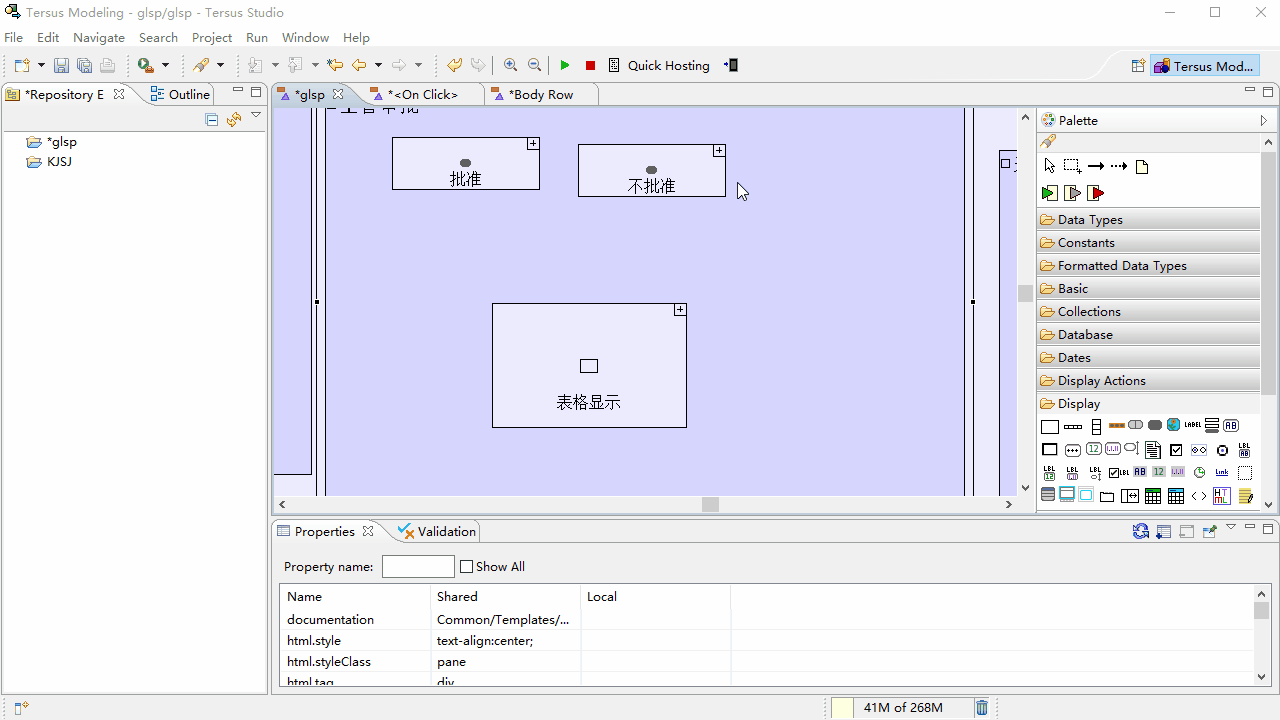This screenshot has height=720, width=1280.
Task: Select the KJSJ project in the repository
Action: [x=49, y=162]
